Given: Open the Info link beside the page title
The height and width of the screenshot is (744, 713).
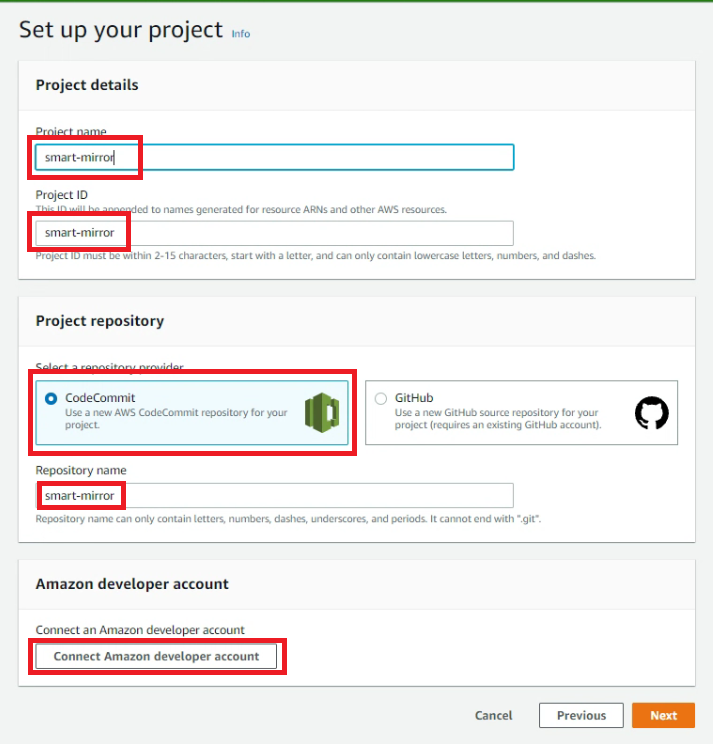Looking at the screenshot, I should (241, 34).
